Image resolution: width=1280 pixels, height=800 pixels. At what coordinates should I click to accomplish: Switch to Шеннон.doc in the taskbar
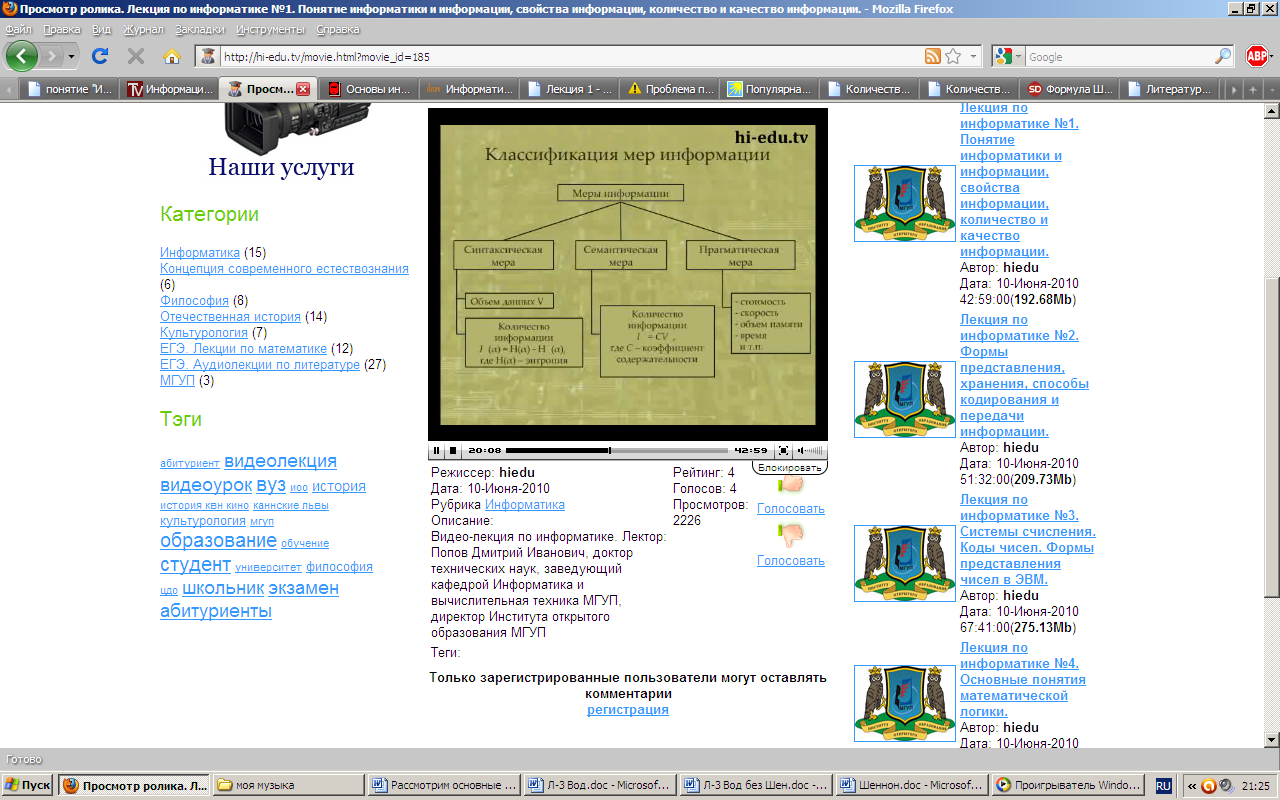click(x=909, y=785)
